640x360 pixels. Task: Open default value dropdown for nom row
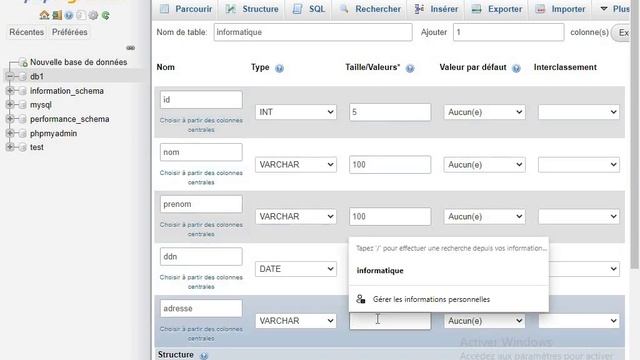(x=484, y=164)
